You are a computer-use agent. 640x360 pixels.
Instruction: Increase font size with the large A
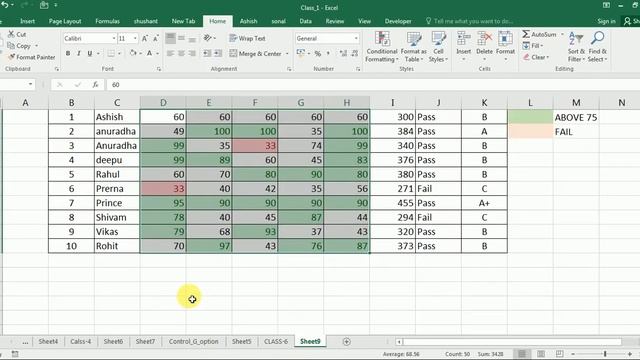coord(144,38)
